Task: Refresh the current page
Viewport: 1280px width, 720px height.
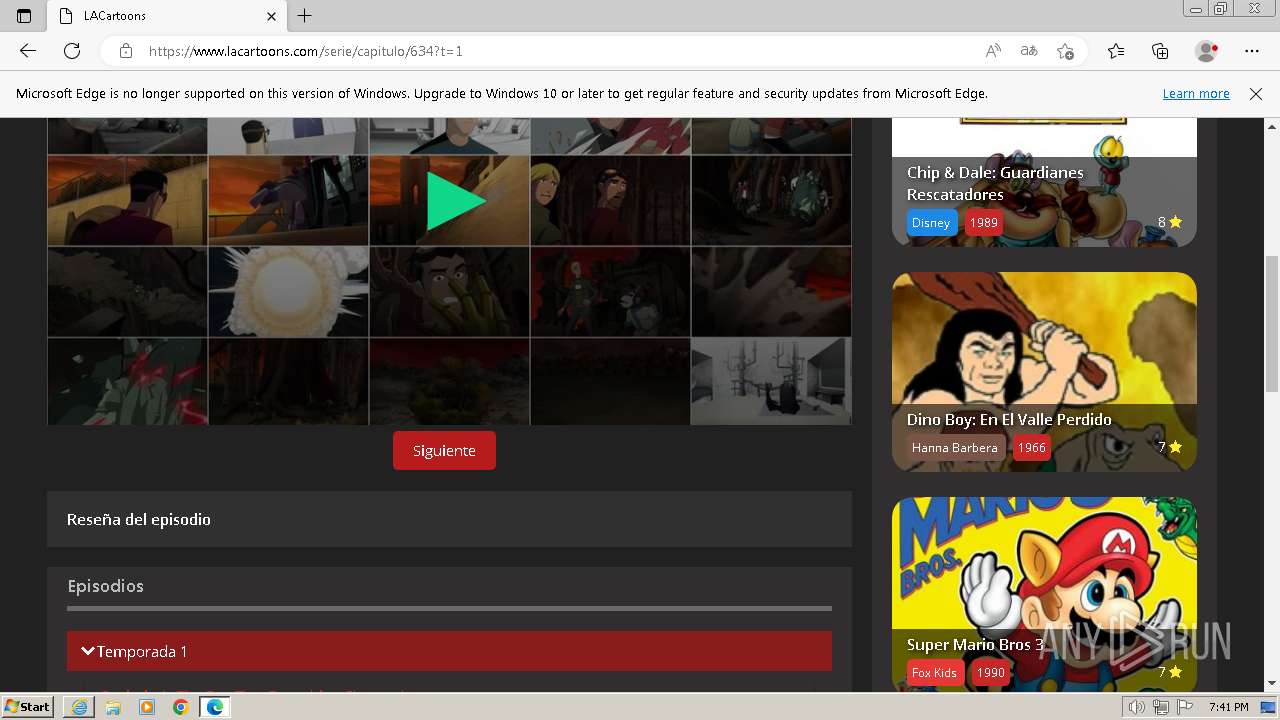Action: click(x=72, y=51)
